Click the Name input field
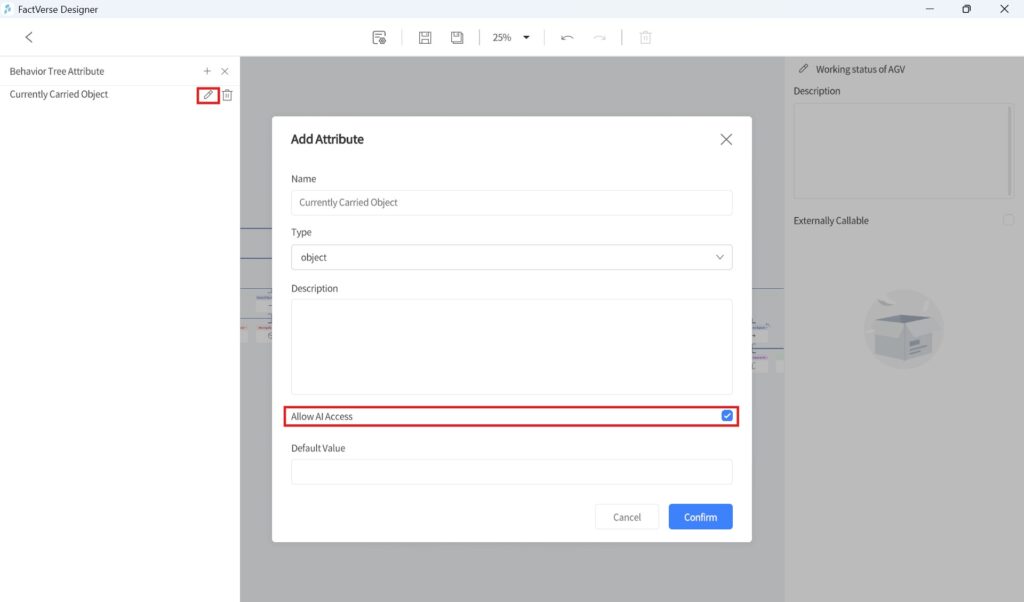The width and height of the screenshot is (1024, 602). [x=511, y=202]
